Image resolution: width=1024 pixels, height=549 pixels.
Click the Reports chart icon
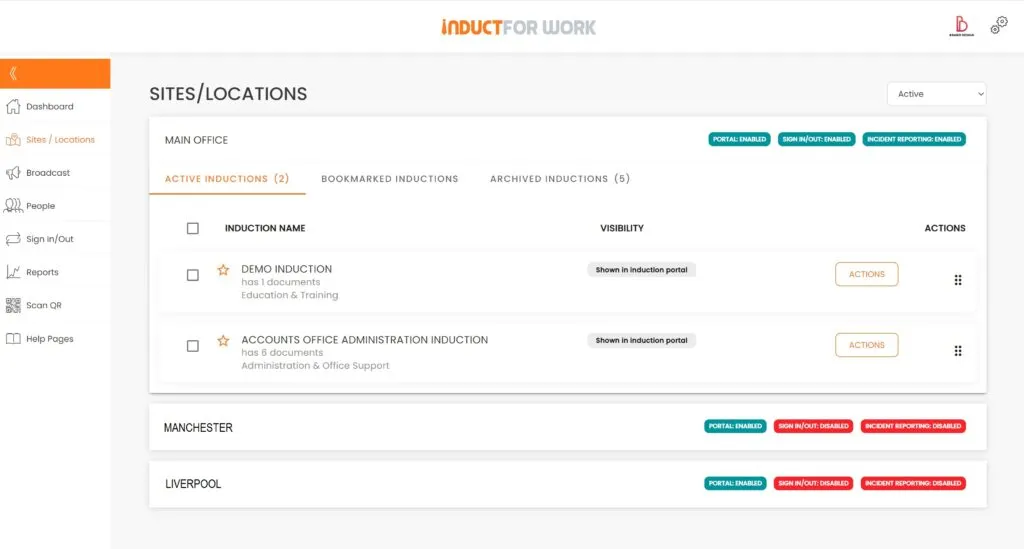13,272
